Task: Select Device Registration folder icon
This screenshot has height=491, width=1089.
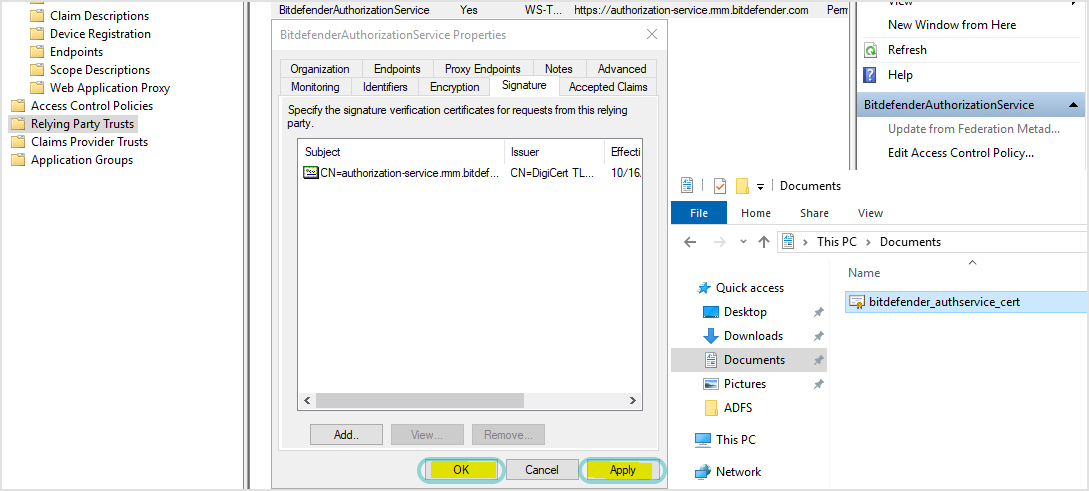Action: click(38, 33)
